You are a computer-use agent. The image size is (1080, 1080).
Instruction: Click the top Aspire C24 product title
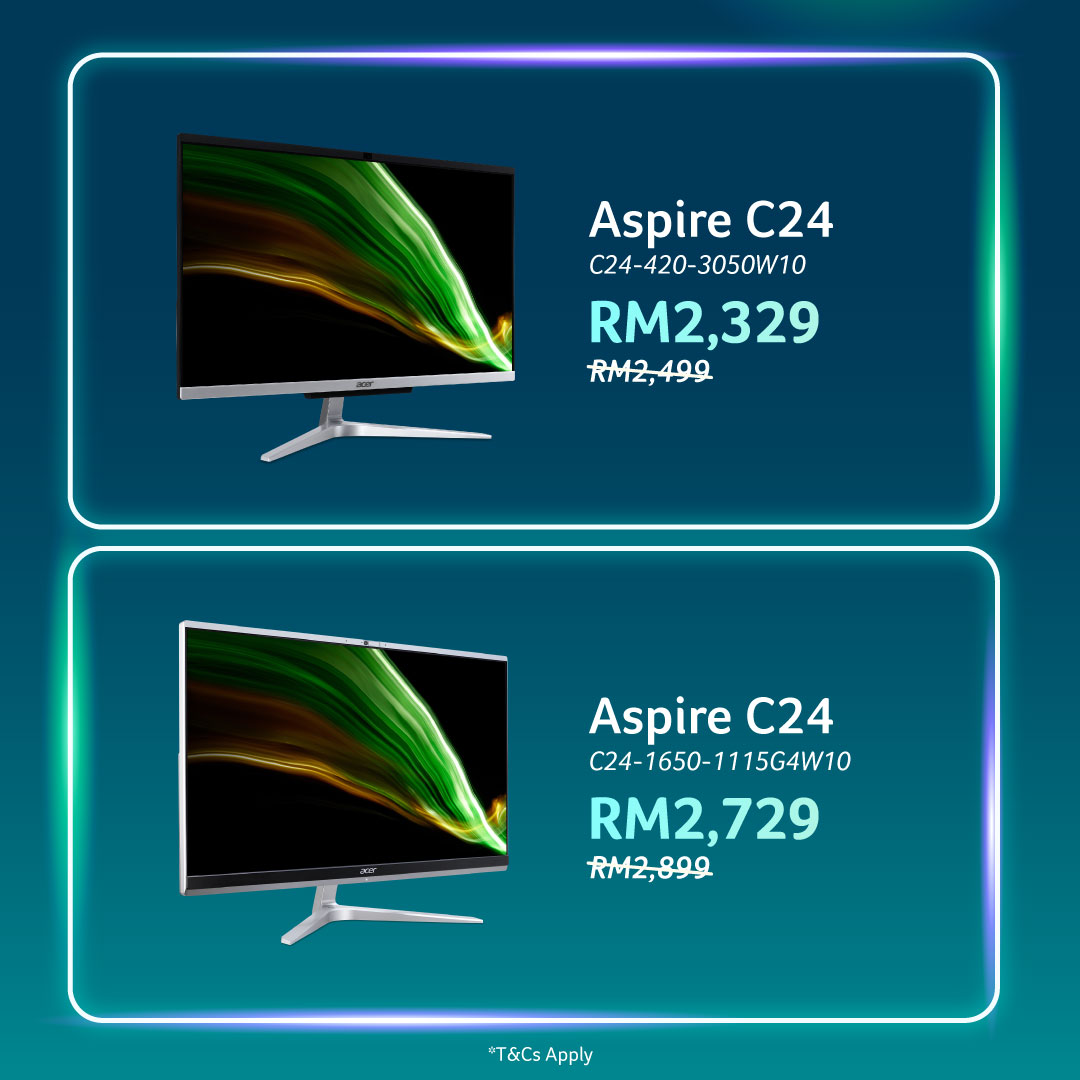711,220
